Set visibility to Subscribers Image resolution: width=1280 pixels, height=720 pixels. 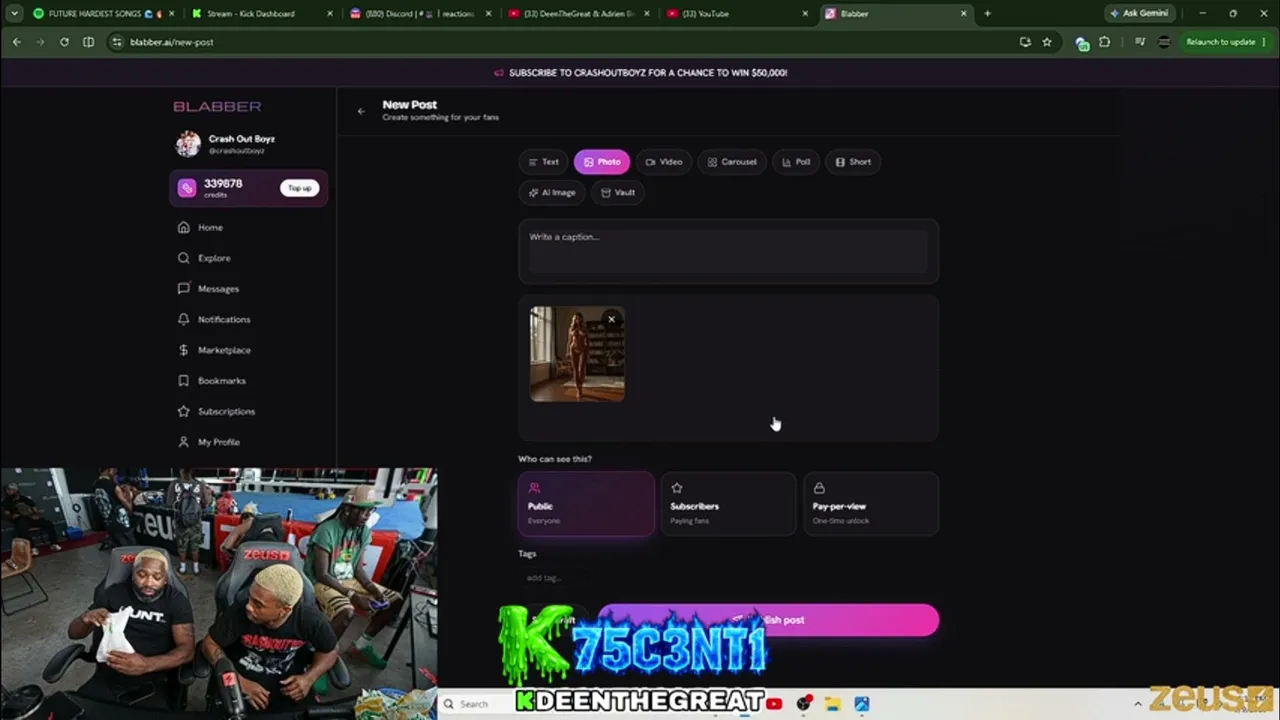(728, 504)
